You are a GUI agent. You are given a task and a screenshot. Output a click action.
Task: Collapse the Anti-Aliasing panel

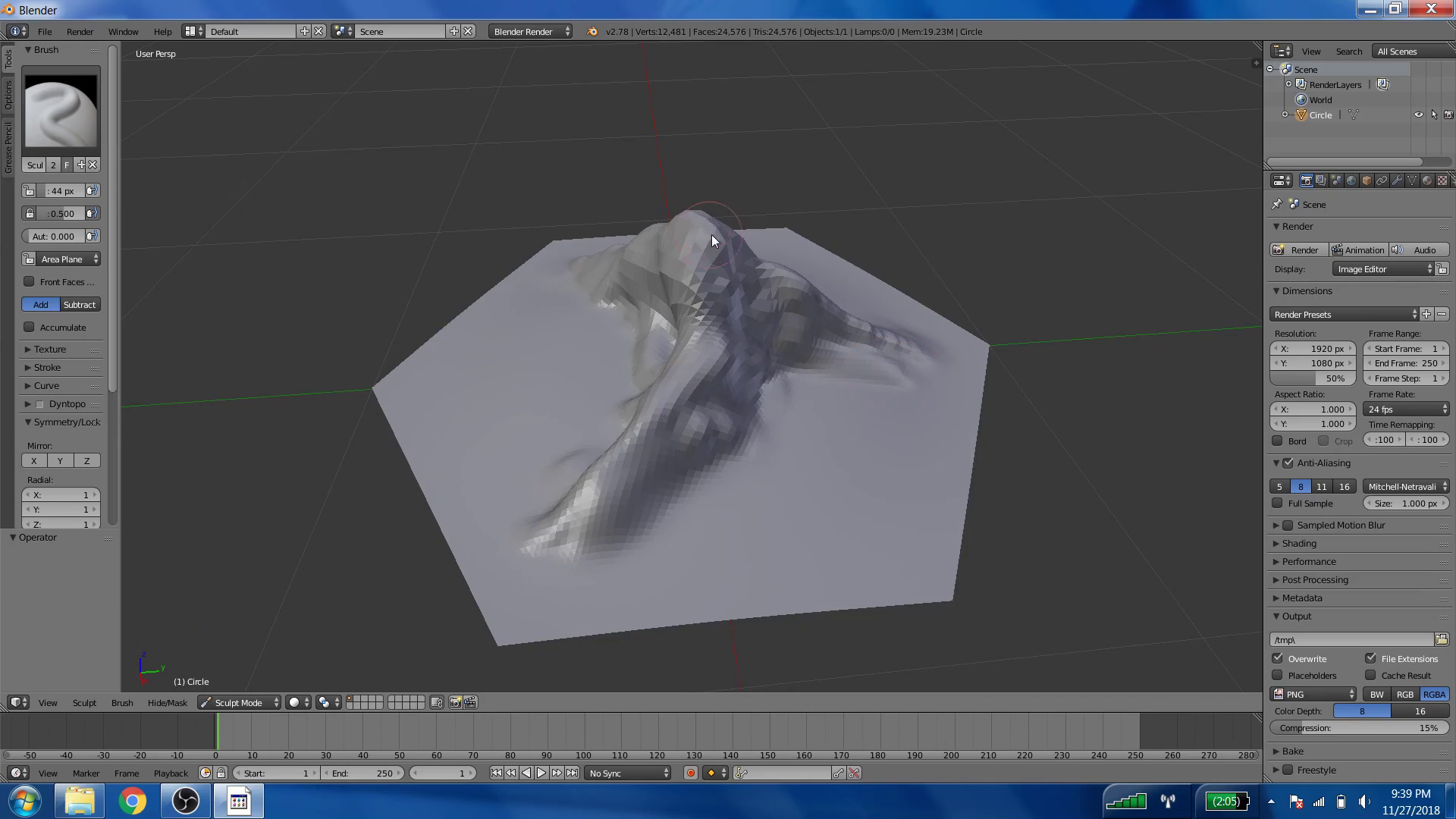[1276, 463]
